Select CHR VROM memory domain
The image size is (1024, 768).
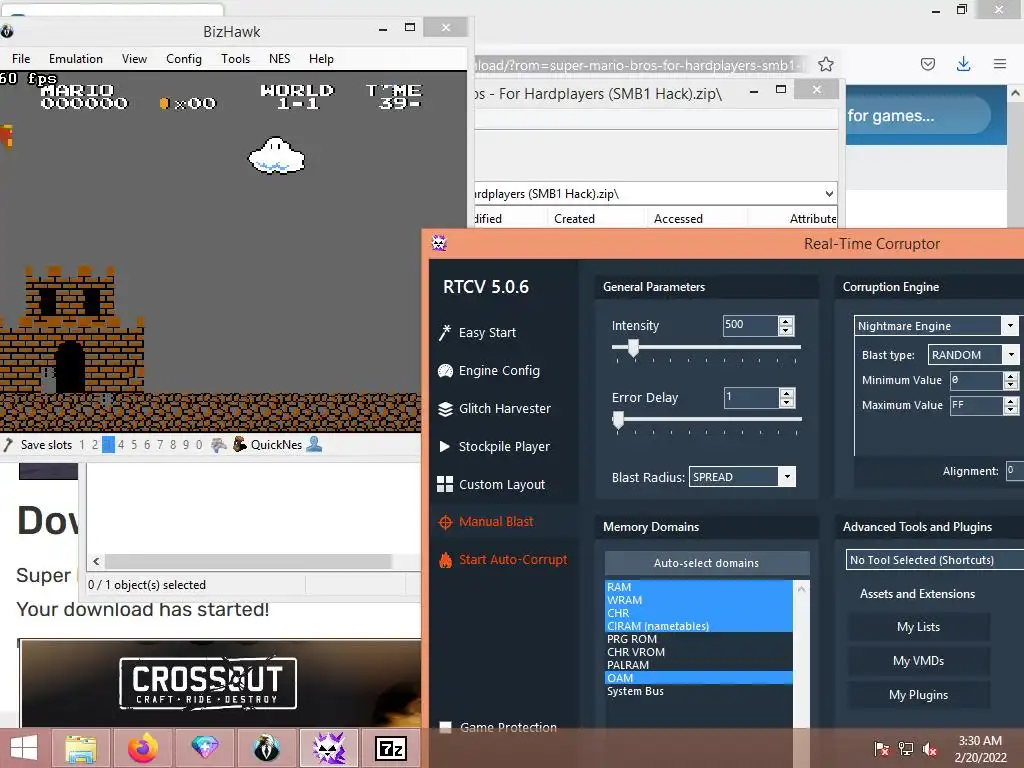point(699,652)
